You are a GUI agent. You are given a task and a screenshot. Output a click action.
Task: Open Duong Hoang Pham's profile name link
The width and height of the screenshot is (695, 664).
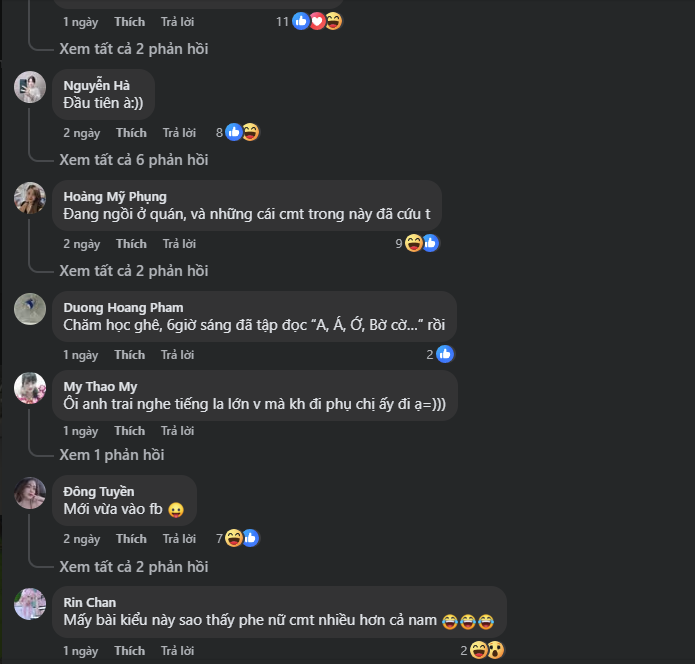coord(123,307)
